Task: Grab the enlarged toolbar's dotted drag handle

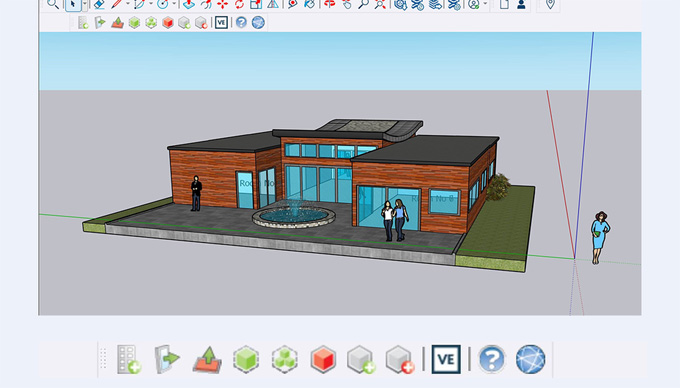Action: tap(103, 359)
